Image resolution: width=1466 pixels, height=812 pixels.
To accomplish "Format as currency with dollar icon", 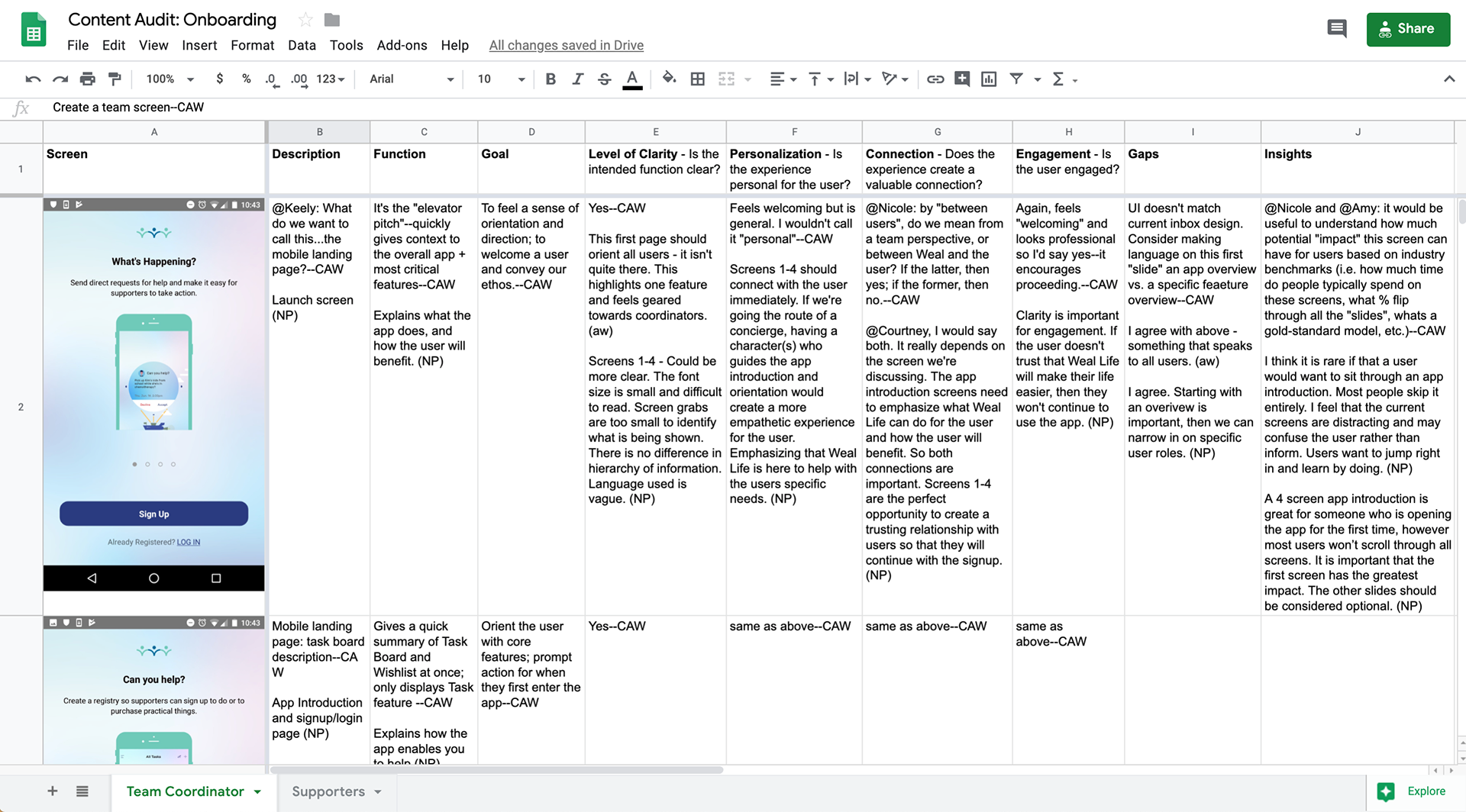I will pos(220,79).
